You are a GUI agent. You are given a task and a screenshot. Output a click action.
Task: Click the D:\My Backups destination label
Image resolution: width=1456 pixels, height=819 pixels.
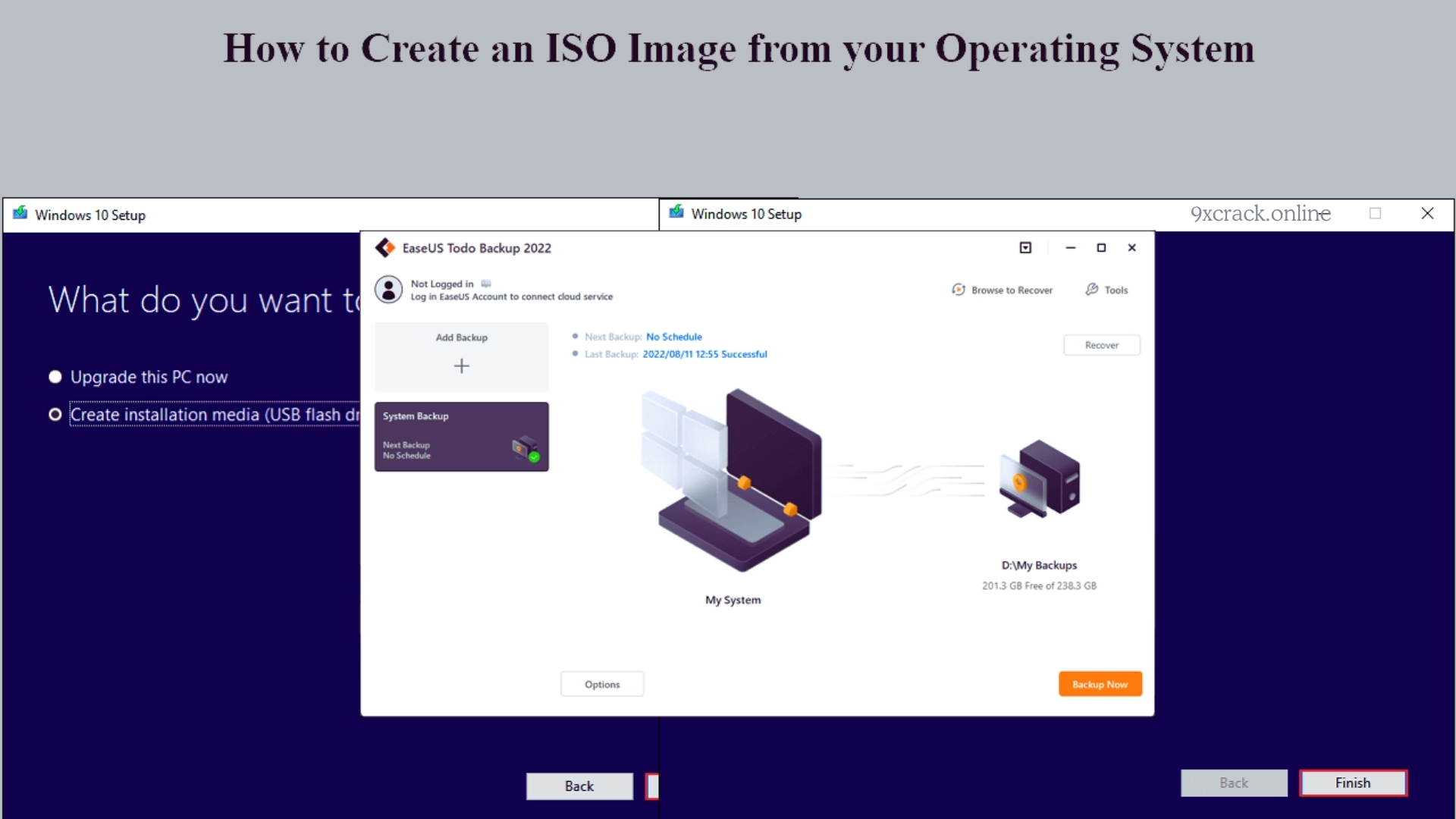(x=1039, y=566)
